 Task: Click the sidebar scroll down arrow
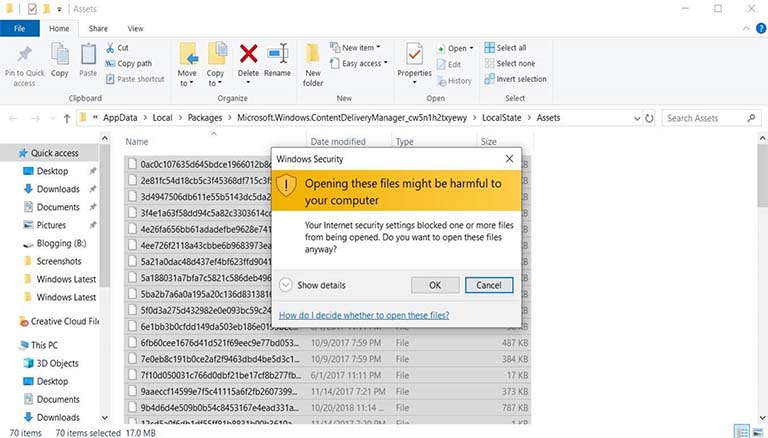[x=105, y=418]
